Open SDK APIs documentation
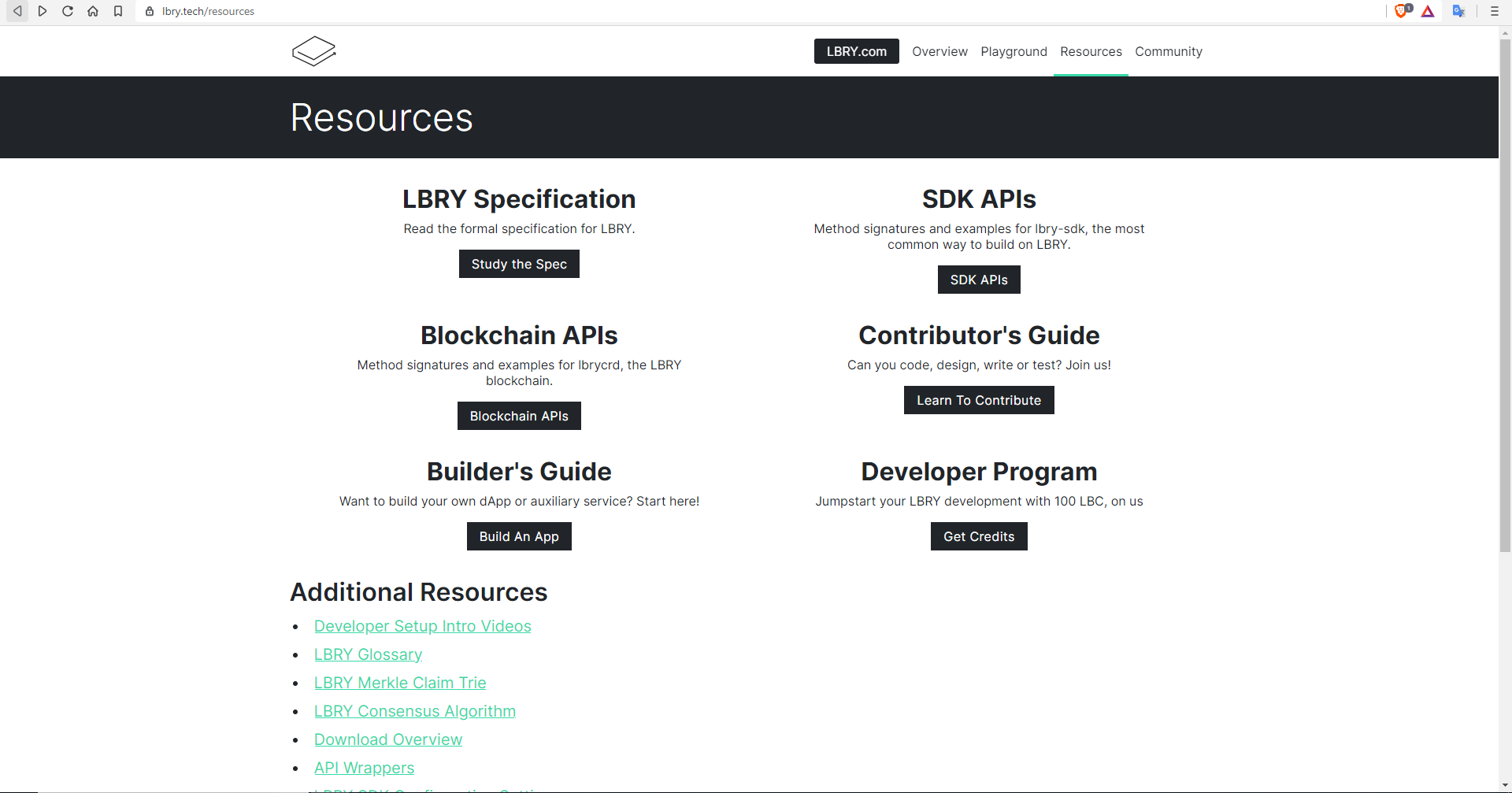Screen dimensions: 1512x793 978,279
